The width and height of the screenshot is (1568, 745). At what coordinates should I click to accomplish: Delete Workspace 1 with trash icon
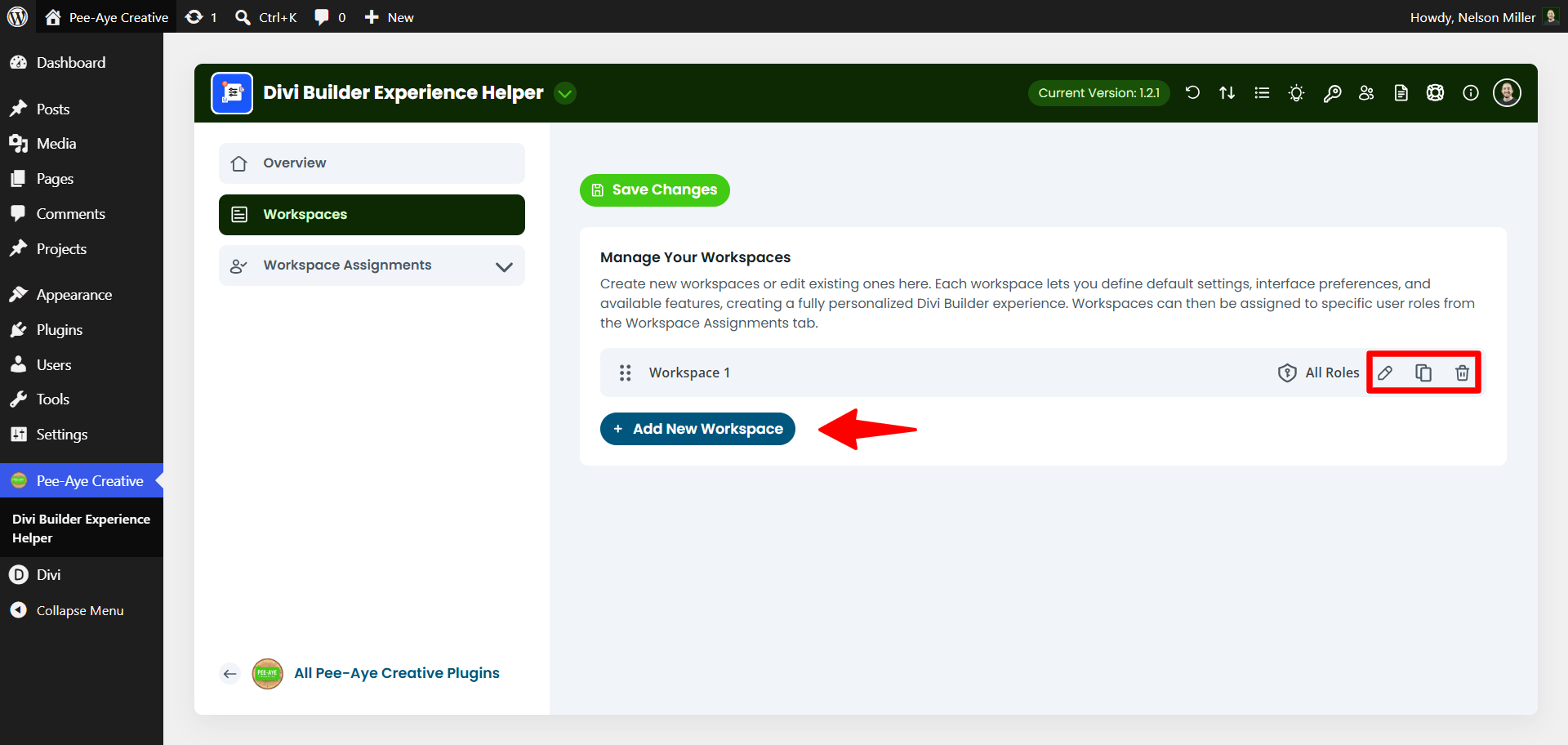click(x=1462, y=373)
